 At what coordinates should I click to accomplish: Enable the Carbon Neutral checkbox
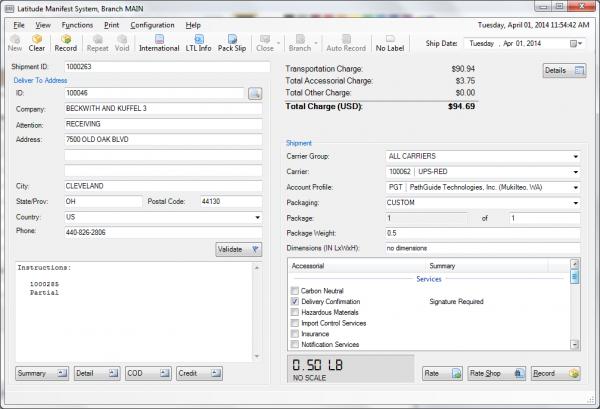click(x=294, y=290)
